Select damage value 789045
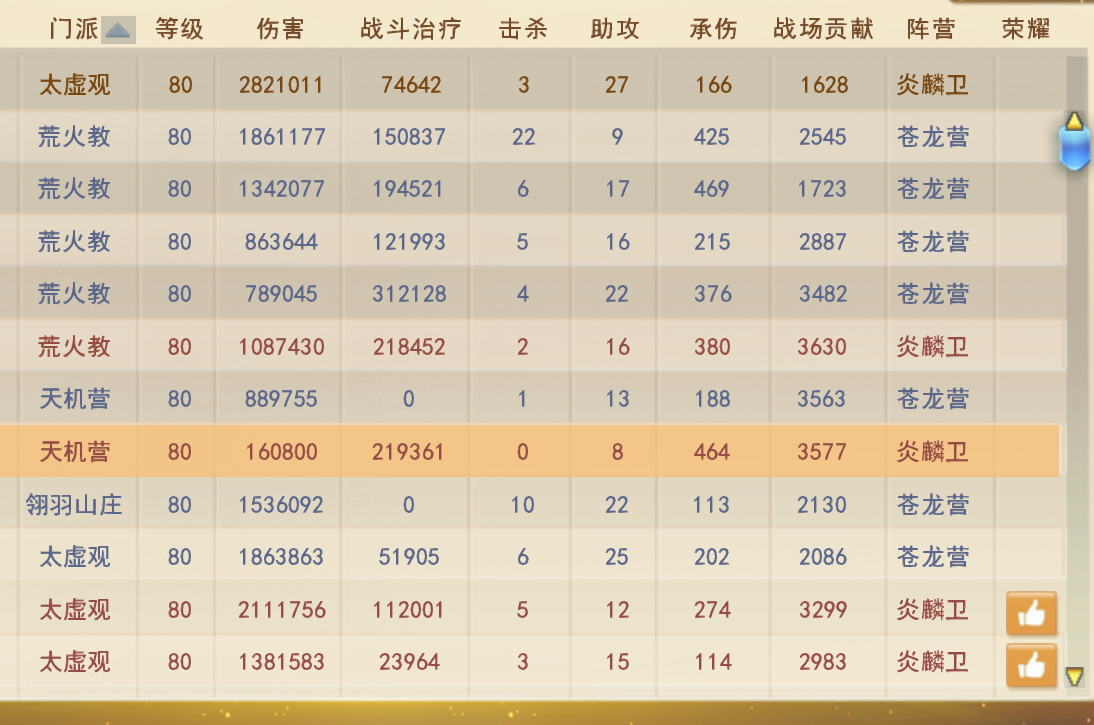Image resolution: width=1094 pixels, height=725 pixels. click(281, 294)
